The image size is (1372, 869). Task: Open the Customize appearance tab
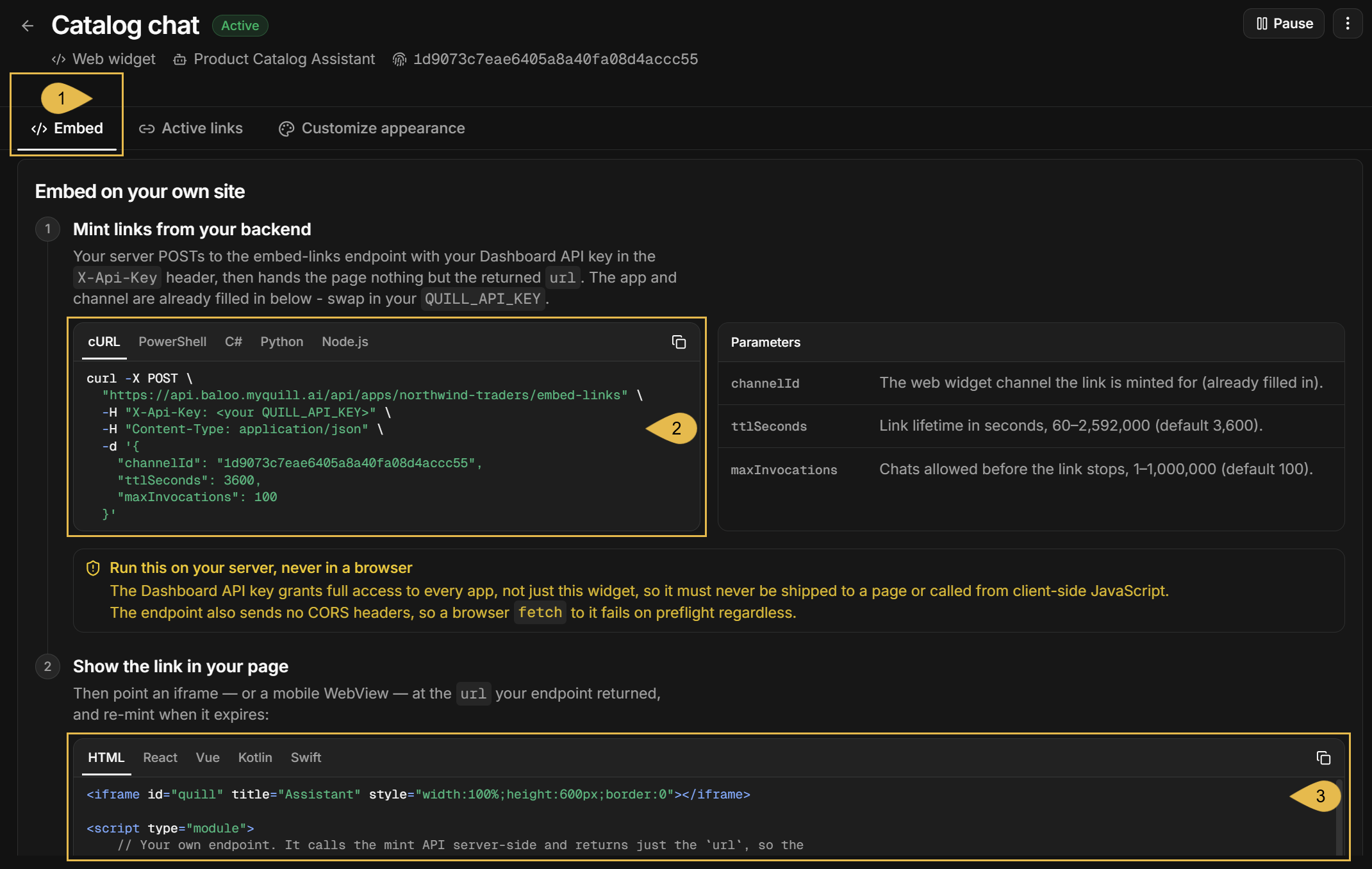pyautogui.click(x=372, y=128)
